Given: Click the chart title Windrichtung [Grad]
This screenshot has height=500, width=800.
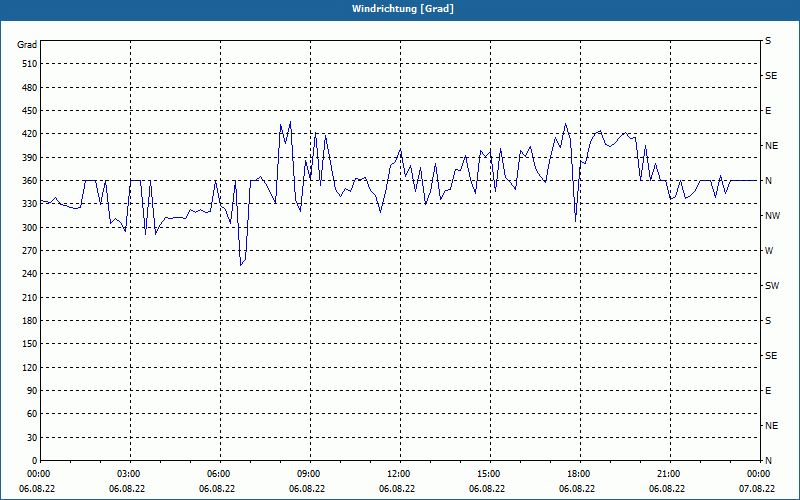Looking at the screenshot, I should point(403,9).
